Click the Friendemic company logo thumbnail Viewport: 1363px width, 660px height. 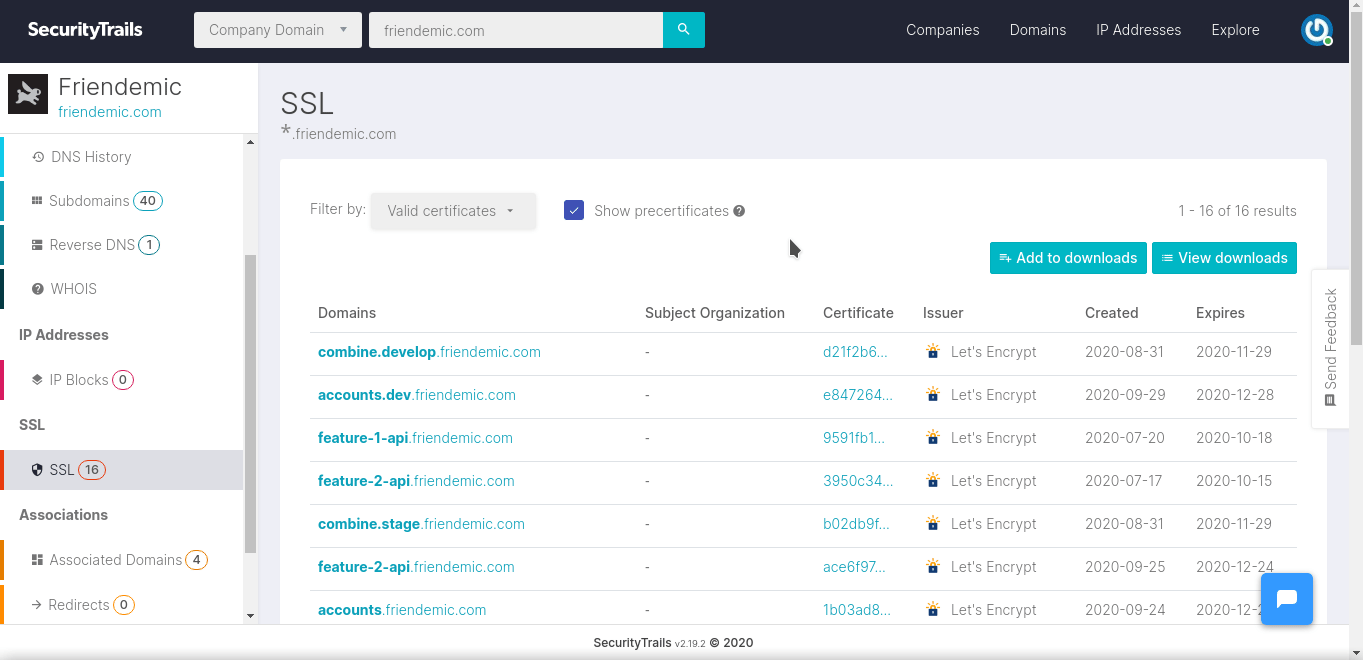point(28,94)
